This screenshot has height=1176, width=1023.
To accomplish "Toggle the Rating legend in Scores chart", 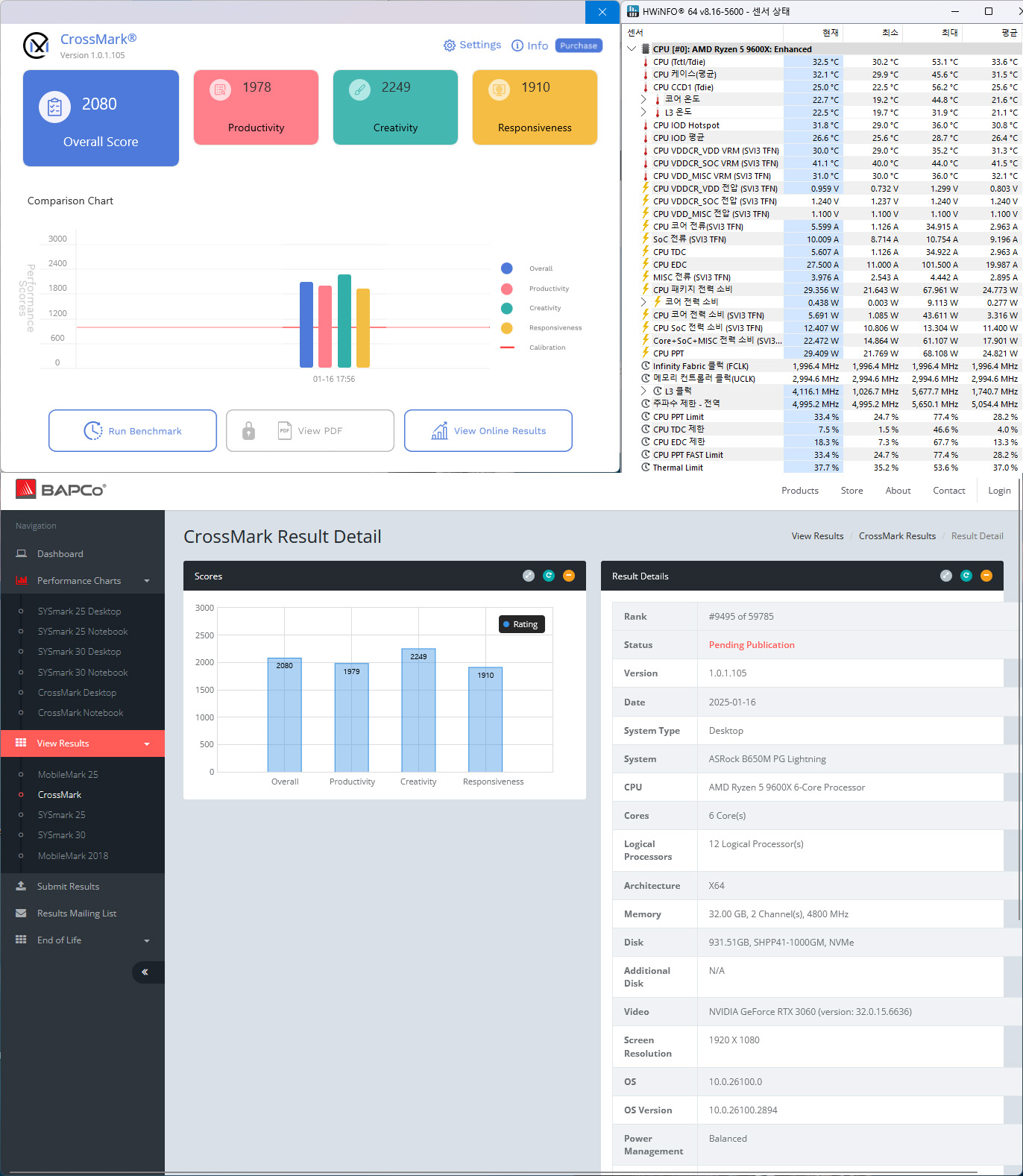I will pyautogui.click(x=521, y=624).
